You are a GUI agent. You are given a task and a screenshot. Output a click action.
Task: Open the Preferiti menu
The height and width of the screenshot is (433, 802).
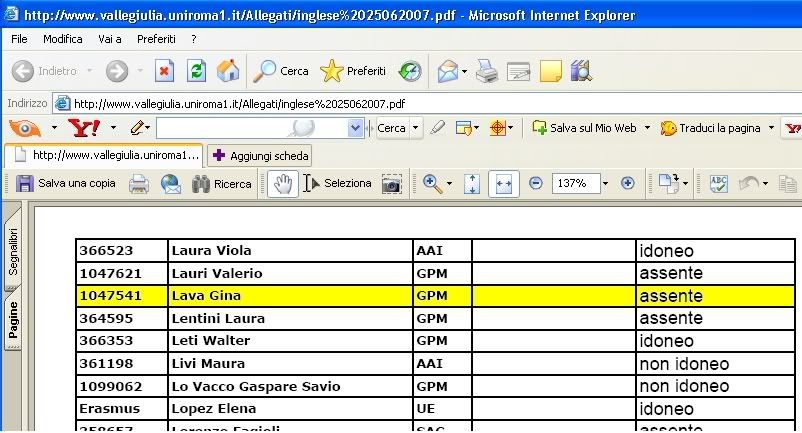tap(155, 39)
